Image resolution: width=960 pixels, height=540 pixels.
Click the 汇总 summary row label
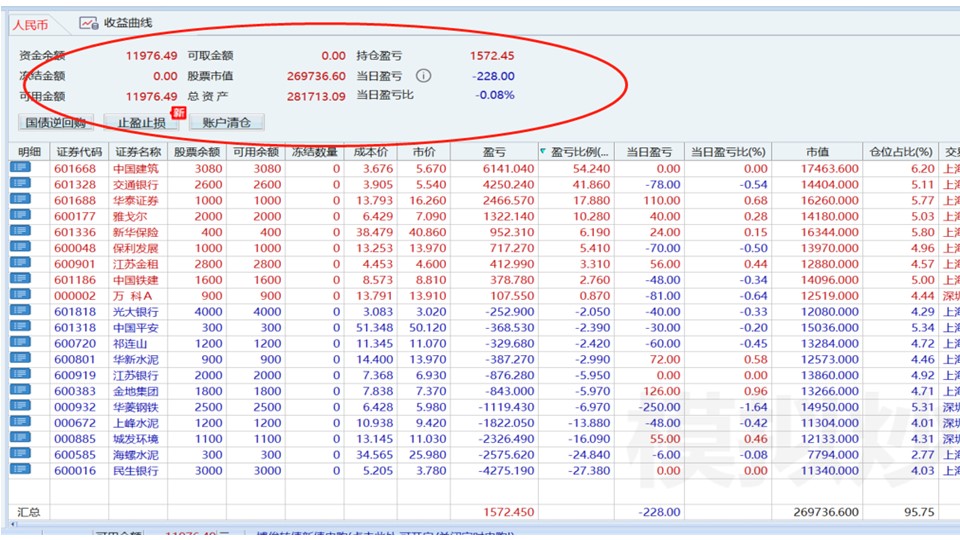pyautogui.click(x=28, y=512)
